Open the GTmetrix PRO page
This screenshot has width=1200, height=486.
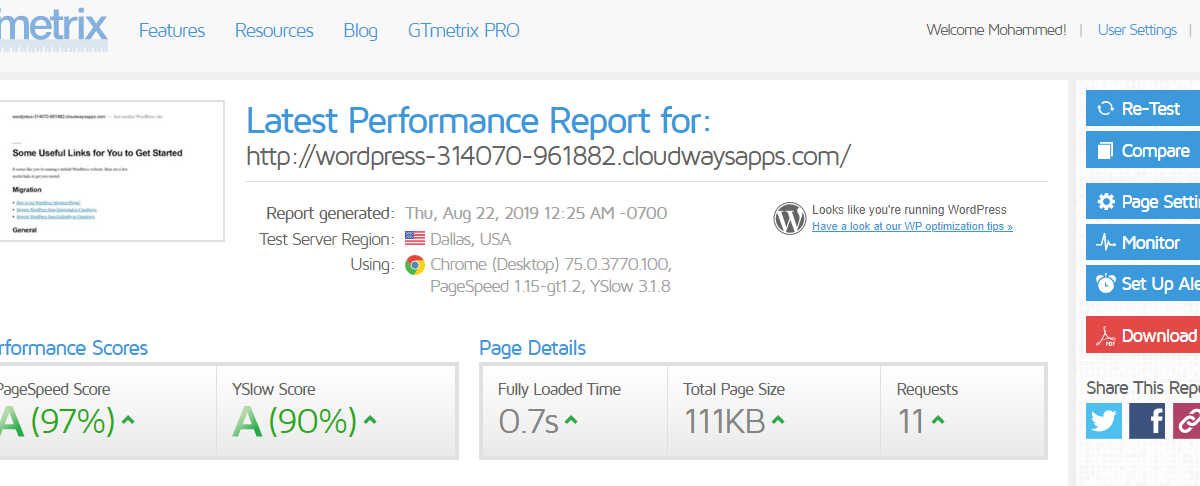463,31
